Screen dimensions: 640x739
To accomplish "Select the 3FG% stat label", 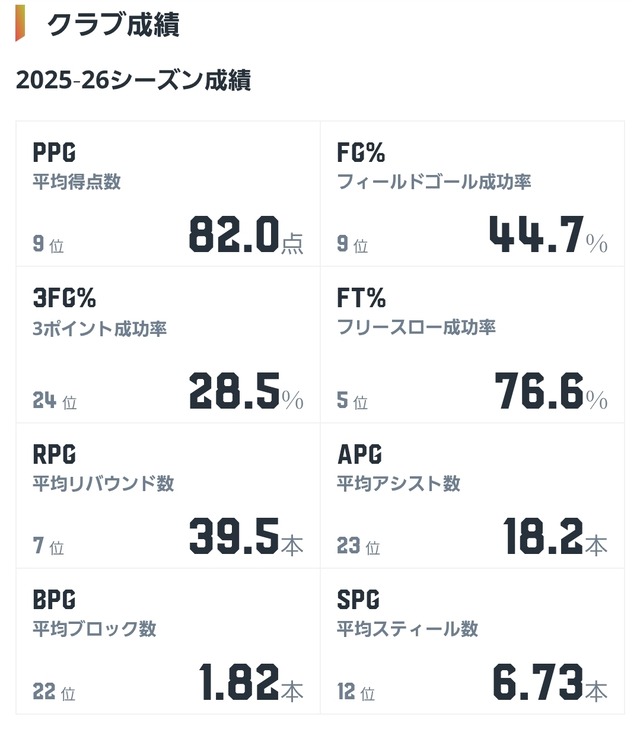I will click(x=65, y=299).
